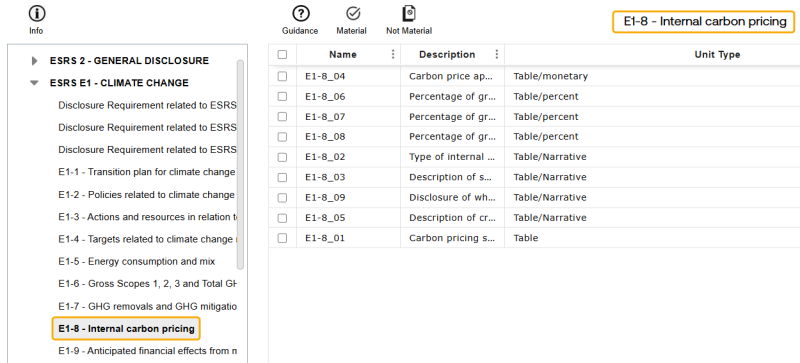
Task: Sort by the Name column header
Action: (x=342, y=55)
